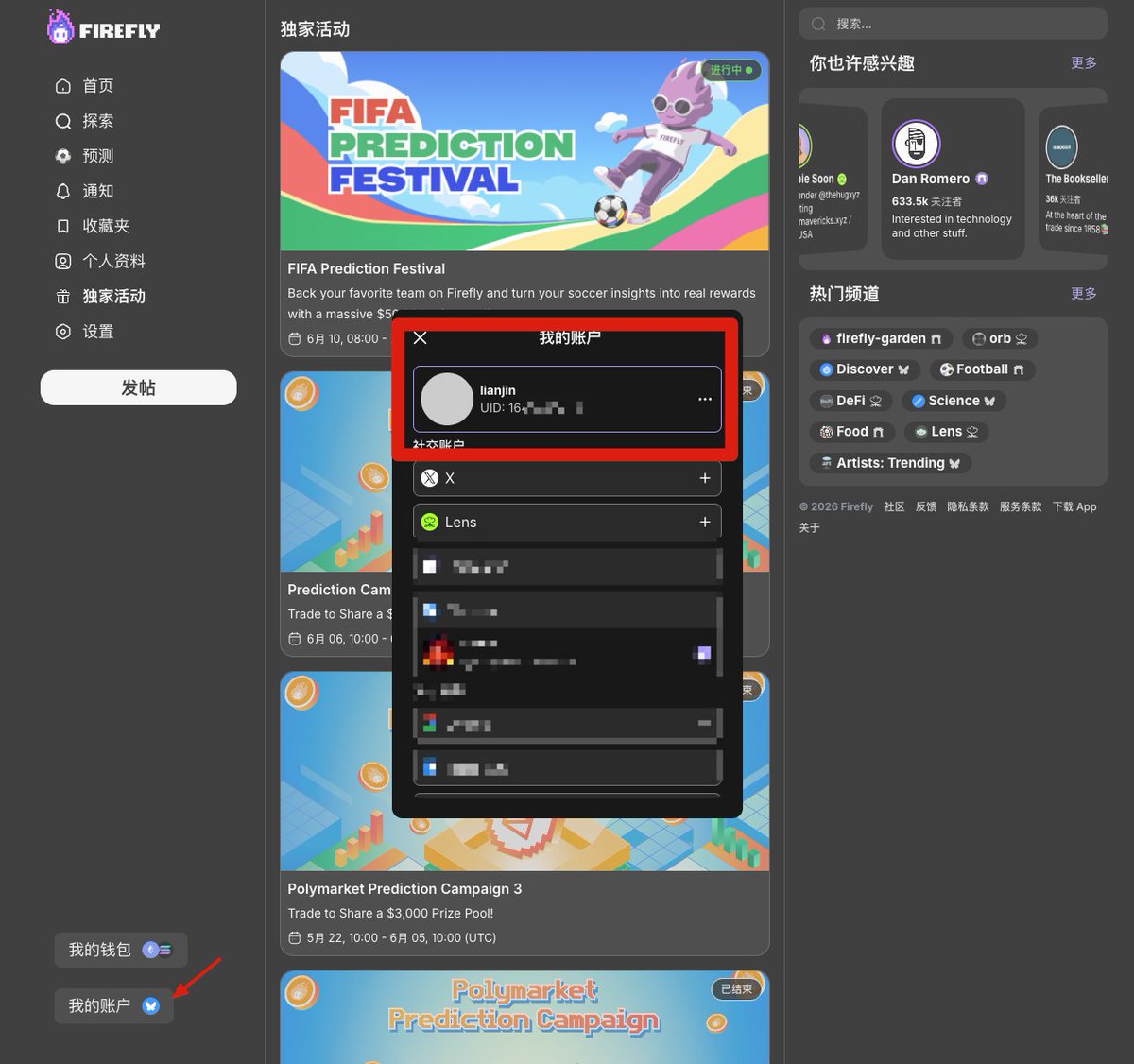
Task: Add Lens social account with plus
Action: point(705,522)
